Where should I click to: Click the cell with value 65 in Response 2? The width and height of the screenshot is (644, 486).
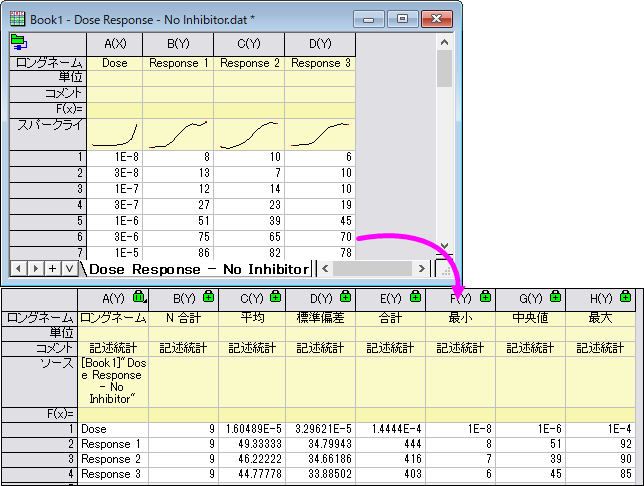point(249,237)
